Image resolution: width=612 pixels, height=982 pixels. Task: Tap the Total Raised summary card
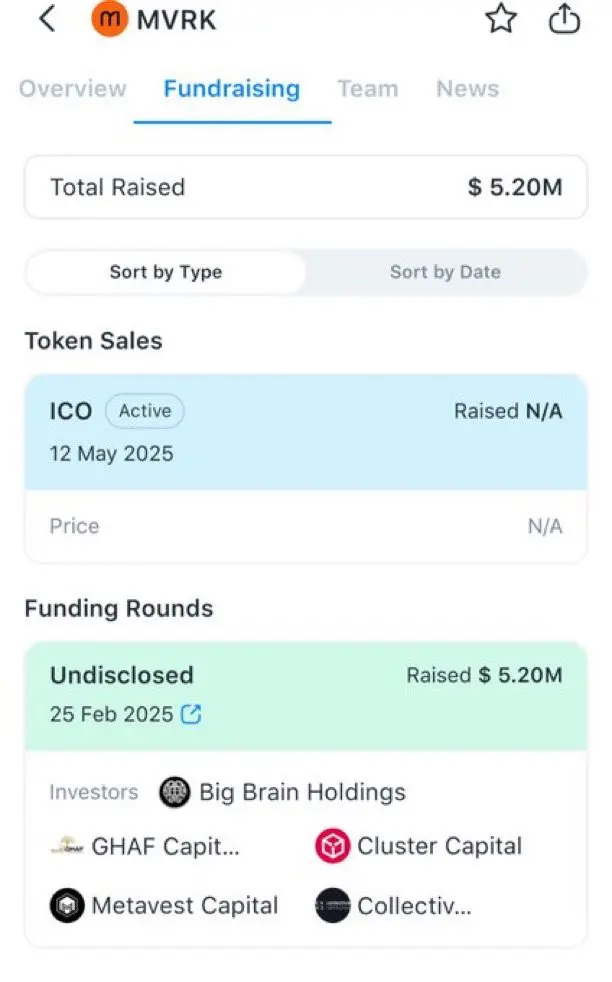pyautogui.click(x=306, y=187)
